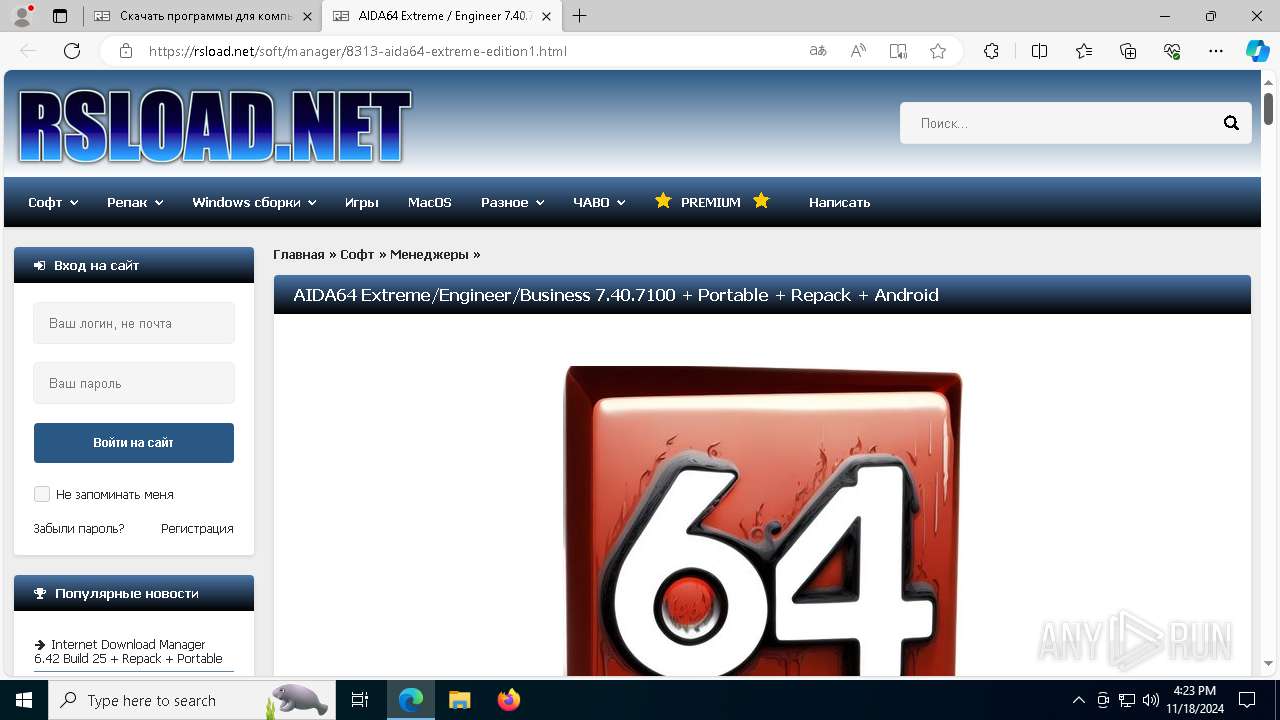Go to Главная breadcrumb link
This screenshot has width=1280, height=720.
[299, 254]
